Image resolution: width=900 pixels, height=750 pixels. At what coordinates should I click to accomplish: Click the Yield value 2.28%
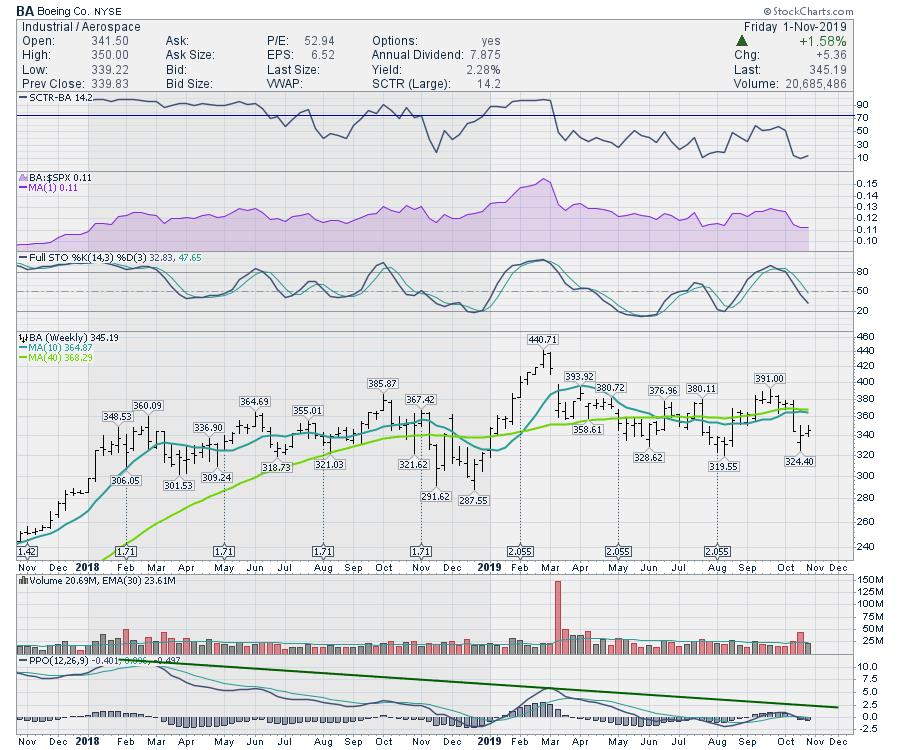point(483,69)
